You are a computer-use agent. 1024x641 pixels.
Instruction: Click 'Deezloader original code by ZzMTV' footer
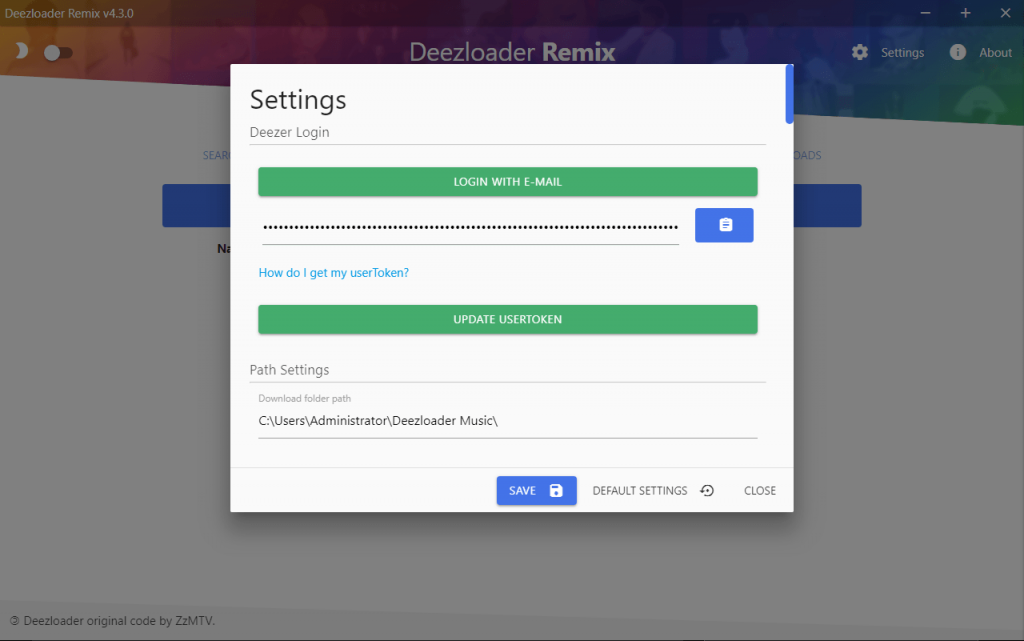point(112,621)
